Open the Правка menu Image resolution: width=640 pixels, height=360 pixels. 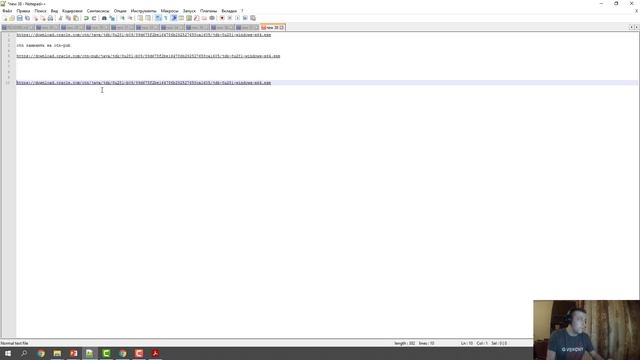tap(23, 11)
